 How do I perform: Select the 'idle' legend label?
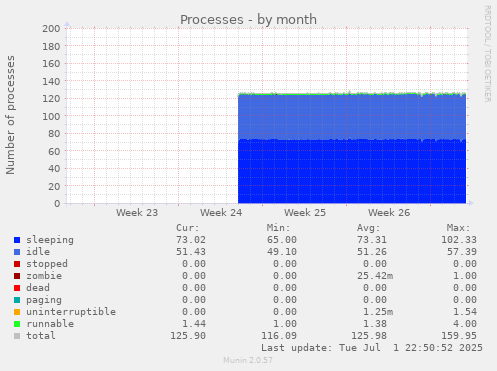tap(38, 252)
